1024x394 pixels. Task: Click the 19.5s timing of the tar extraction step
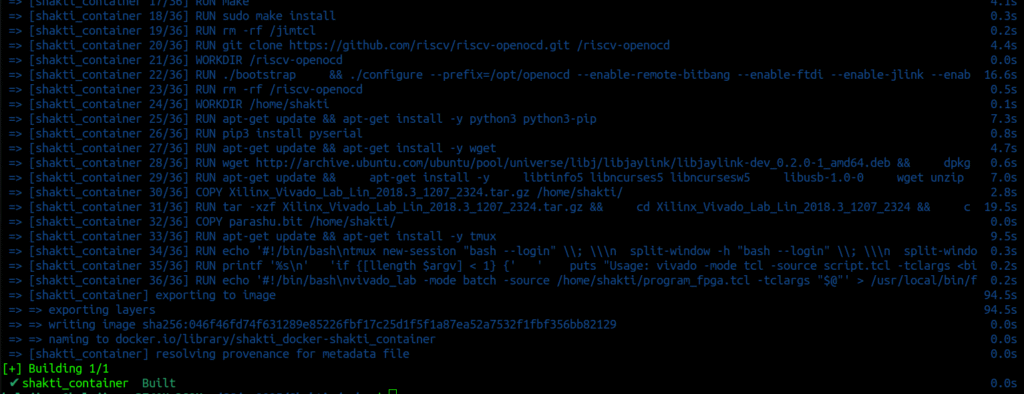coord(1000,206)
